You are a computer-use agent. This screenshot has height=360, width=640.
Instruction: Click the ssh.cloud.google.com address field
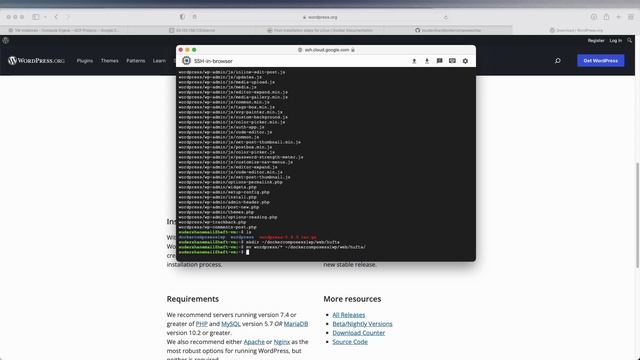pyautogui.click(x=326, y=50)
